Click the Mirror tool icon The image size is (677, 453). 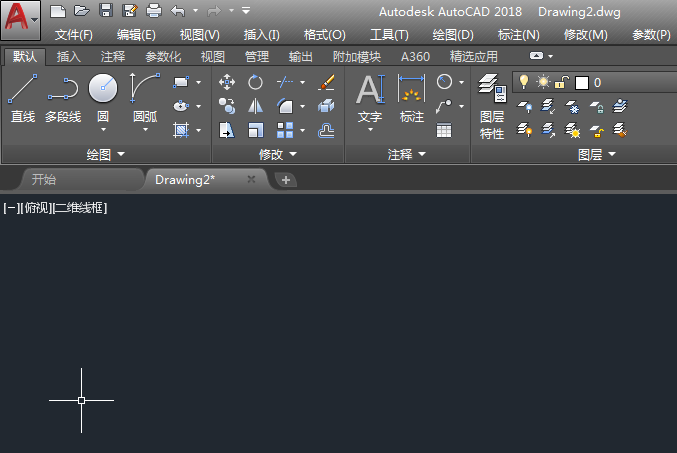pos(255,106)
